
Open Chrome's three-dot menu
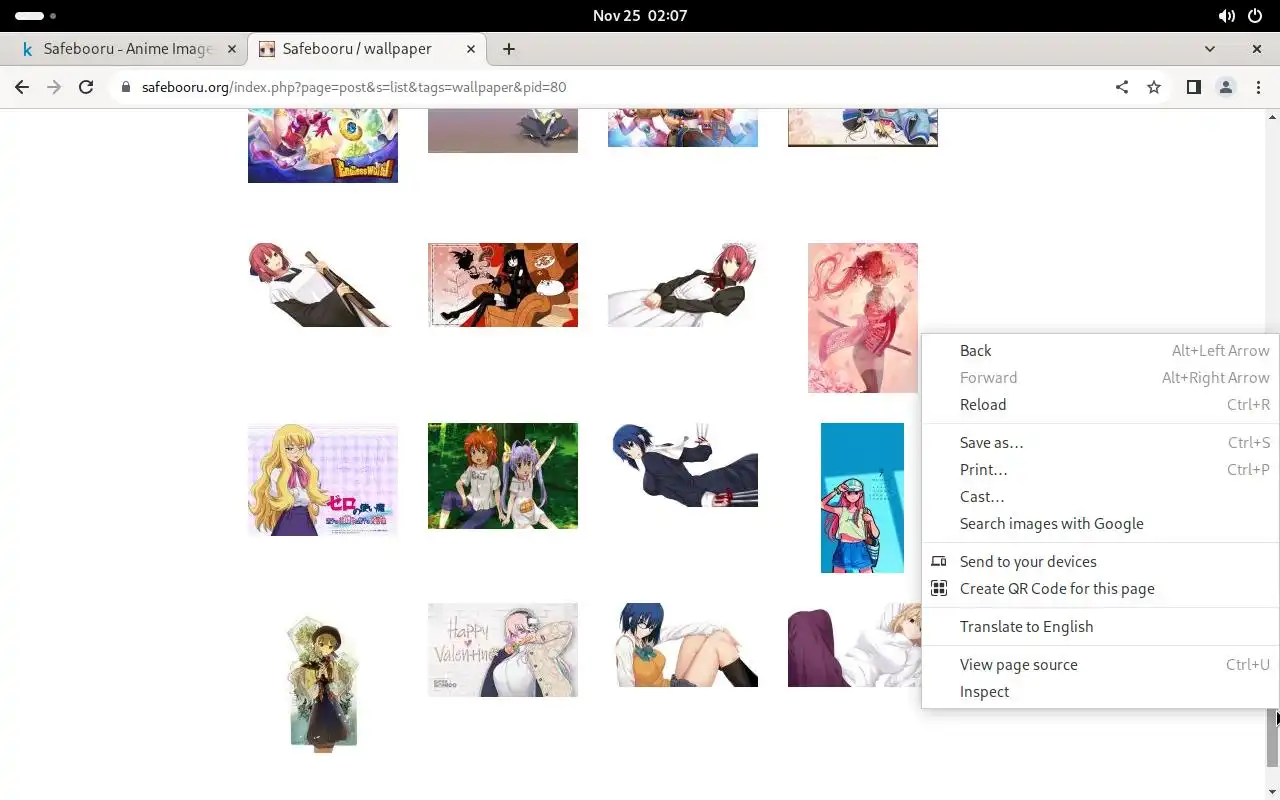pos(1258,87)
